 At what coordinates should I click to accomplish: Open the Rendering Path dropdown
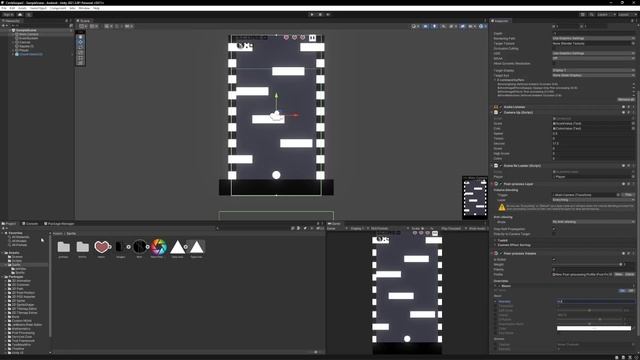tap(593, 38)
